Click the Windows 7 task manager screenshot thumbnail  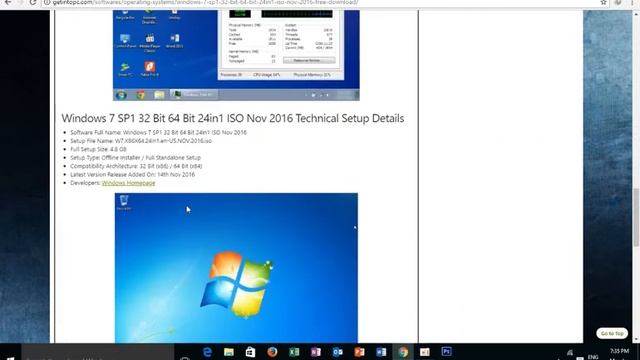236,56
